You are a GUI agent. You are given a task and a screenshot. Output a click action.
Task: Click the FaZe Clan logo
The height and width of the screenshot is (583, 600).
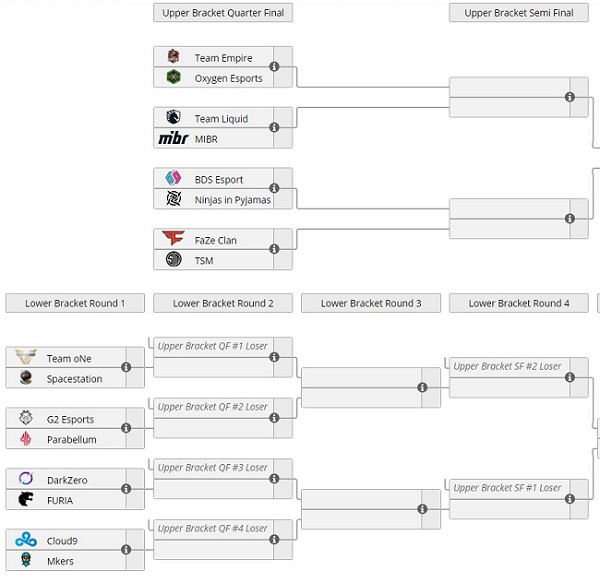point(173,238)
